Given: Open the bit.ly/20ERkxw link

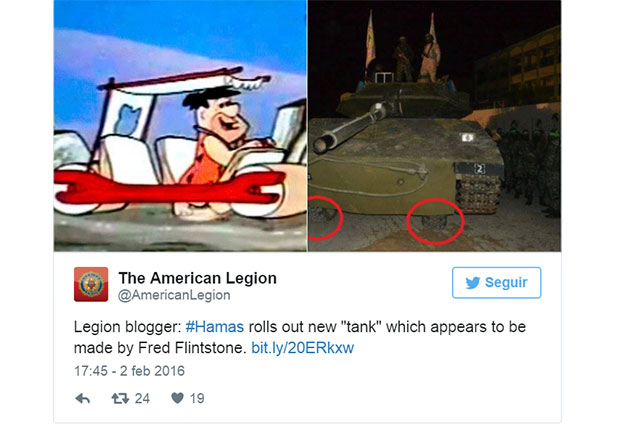Looking at the screenshot, I should click(x=302, y=348).
